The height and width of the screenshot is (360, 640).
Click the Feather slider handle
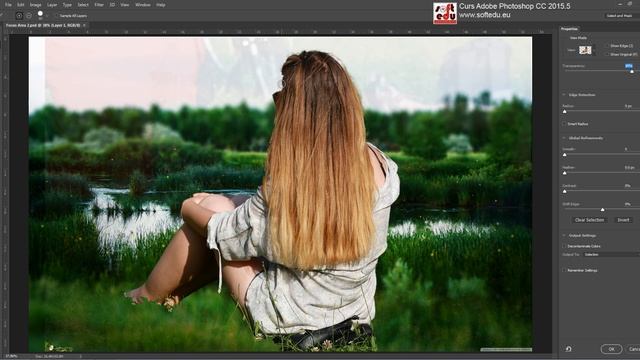[565, 173]
